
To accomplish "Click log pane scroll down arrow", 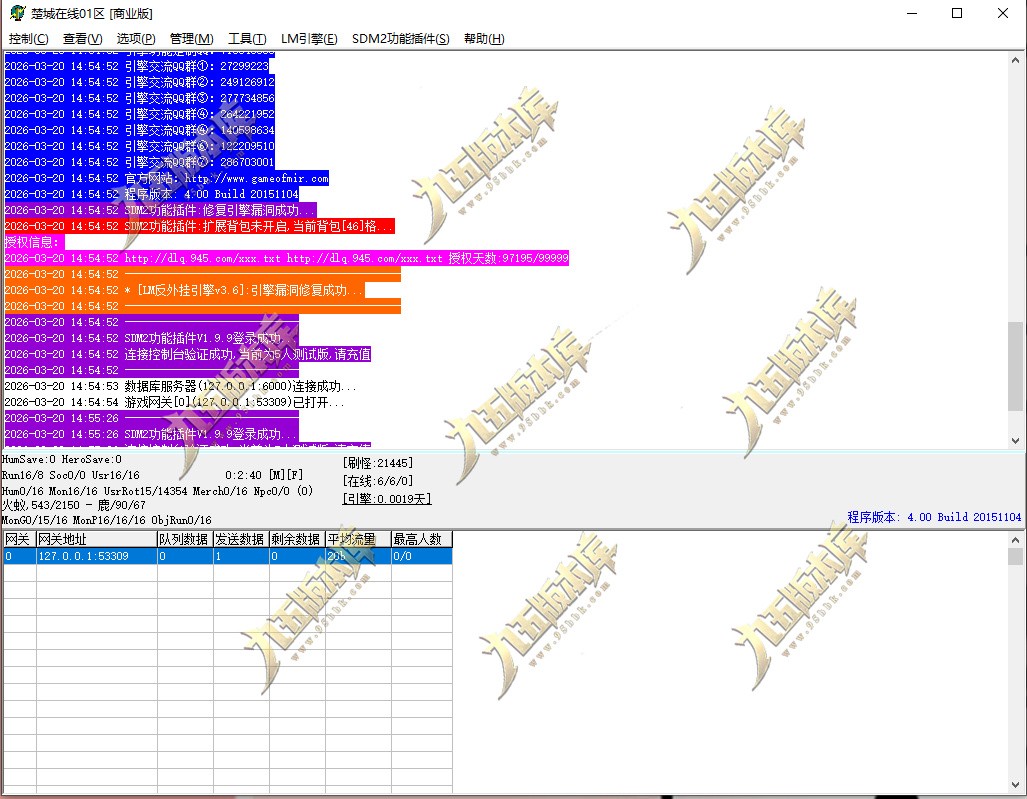I will [x=1015, y=441].
